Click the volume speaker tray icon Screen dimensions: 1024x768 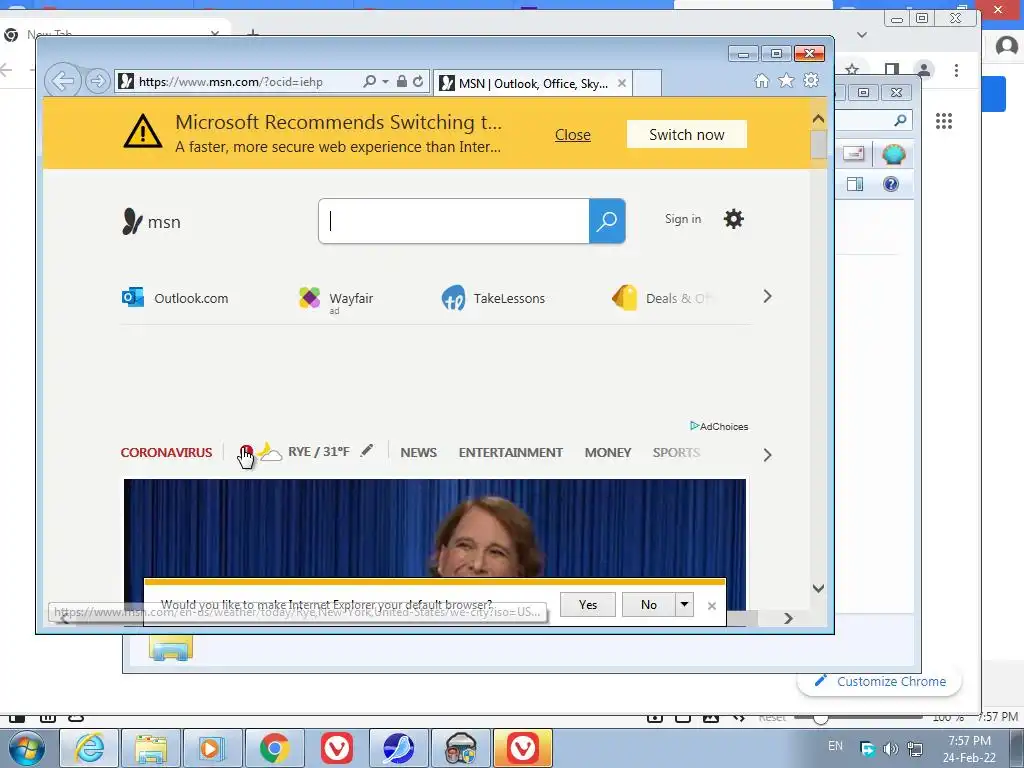click(890, 748)
